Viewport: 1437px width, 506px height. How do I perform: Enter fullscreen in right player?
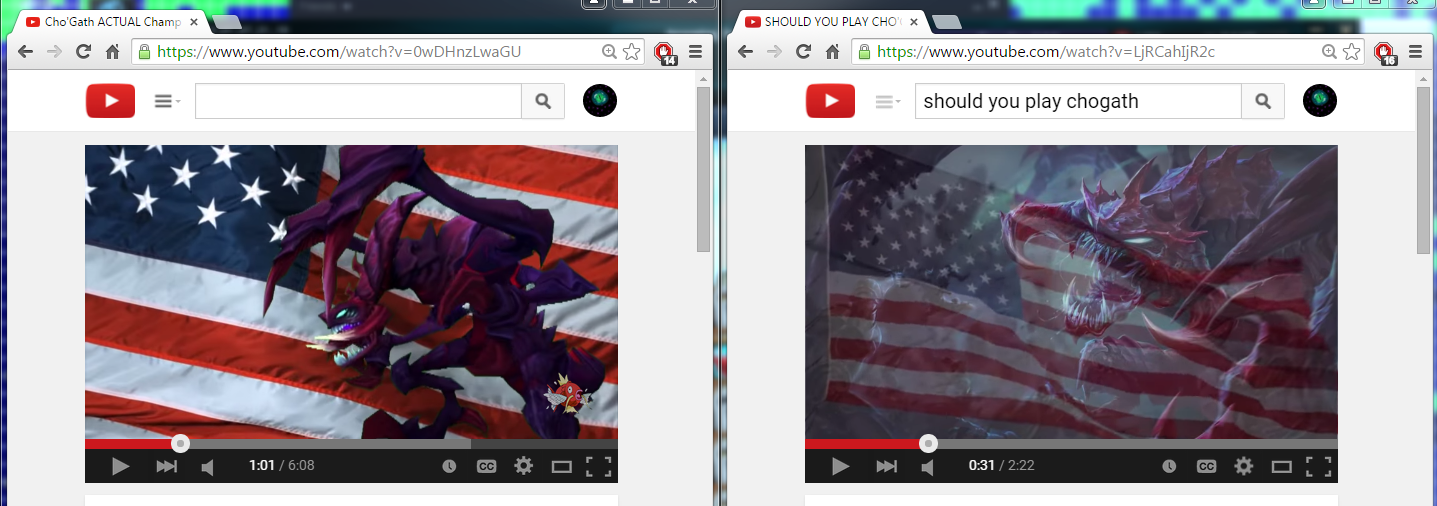tap(1318, 466)
